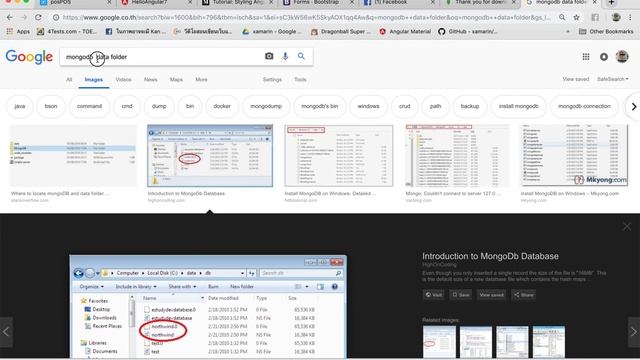The height and width of the screenshot is (360, 640).
Task: Filter by the bson suggestion chip
Action: (x=51, y=106)
